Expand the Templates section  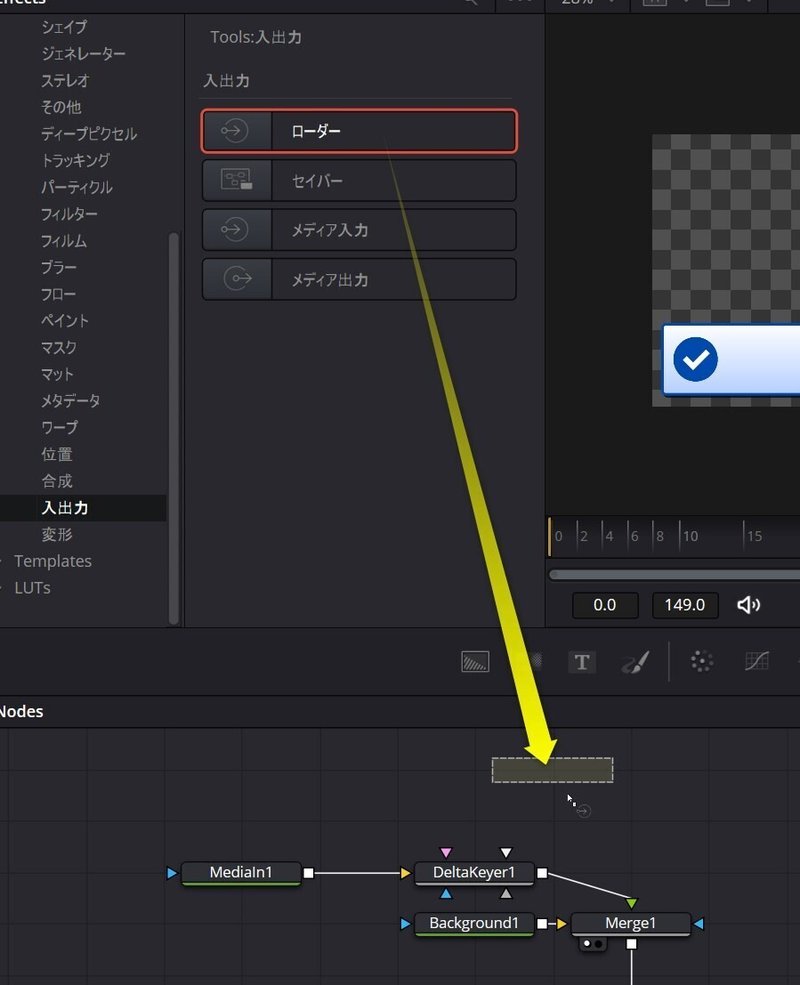click(x=53, y=561)
